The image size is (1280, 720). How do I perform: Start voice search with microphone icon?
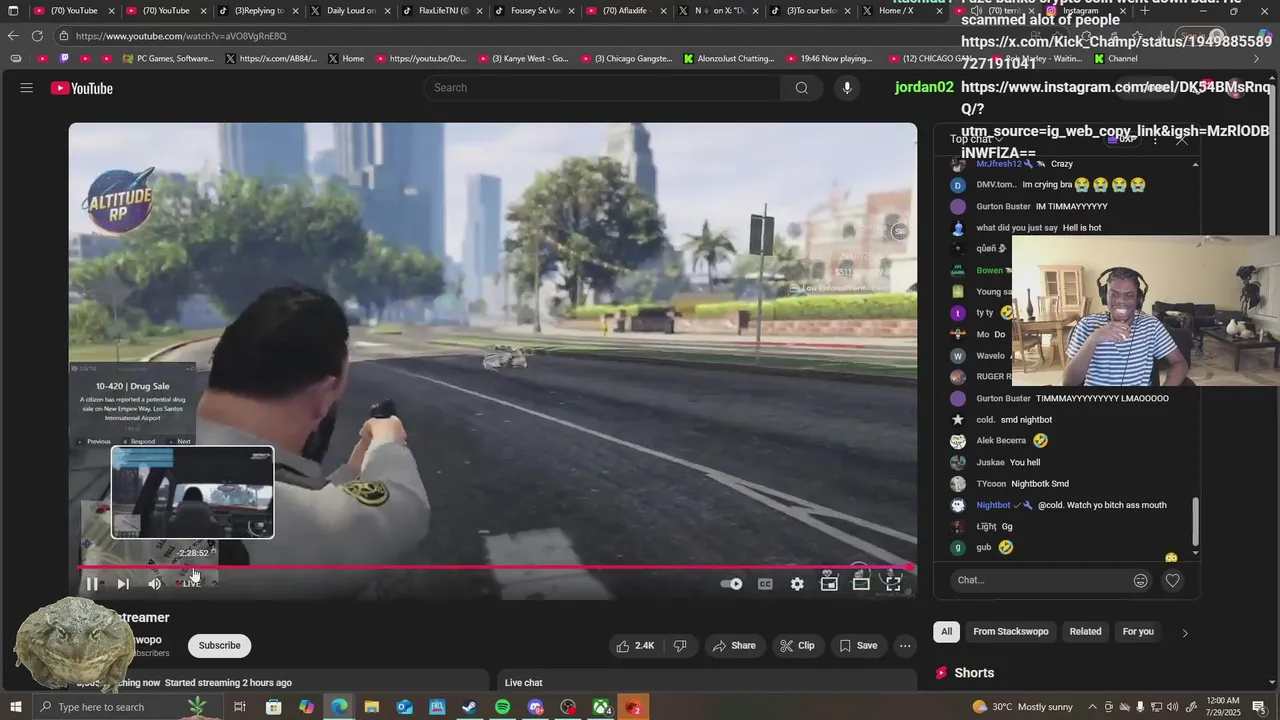pyautogui.click(x=847, y=88)
